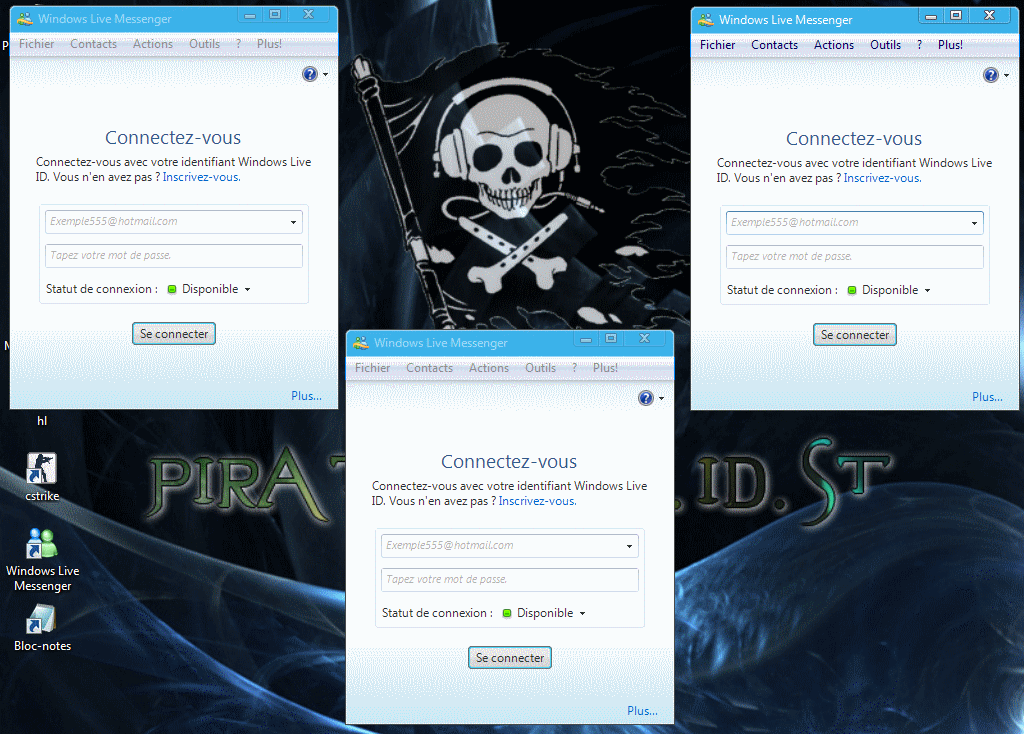This screenshot has height=734, width=1024.
Task: Open the Plus! menu in the right window
Action: 950,45
